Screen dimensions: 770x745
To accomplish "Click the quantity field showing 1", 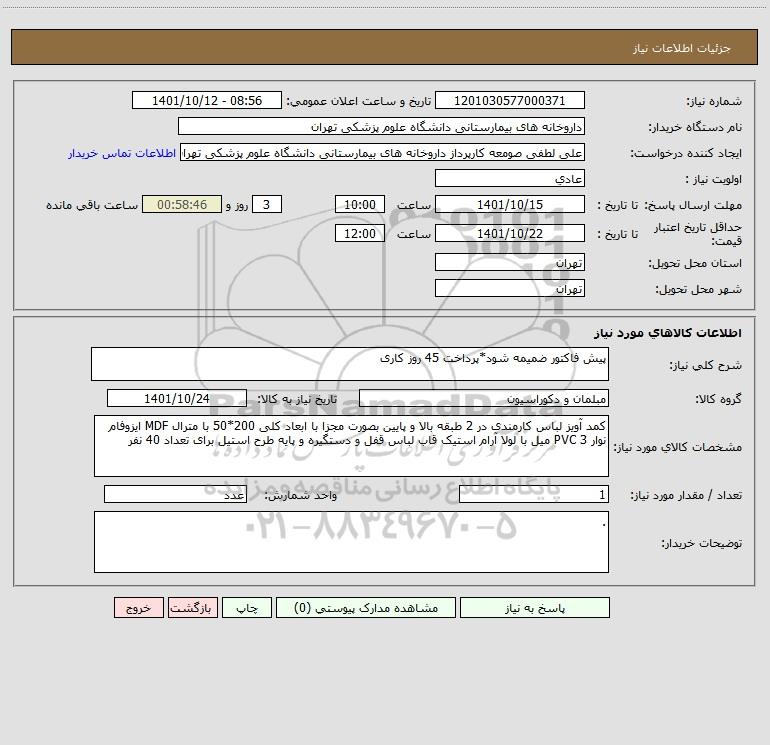I will tap(534, 495).
